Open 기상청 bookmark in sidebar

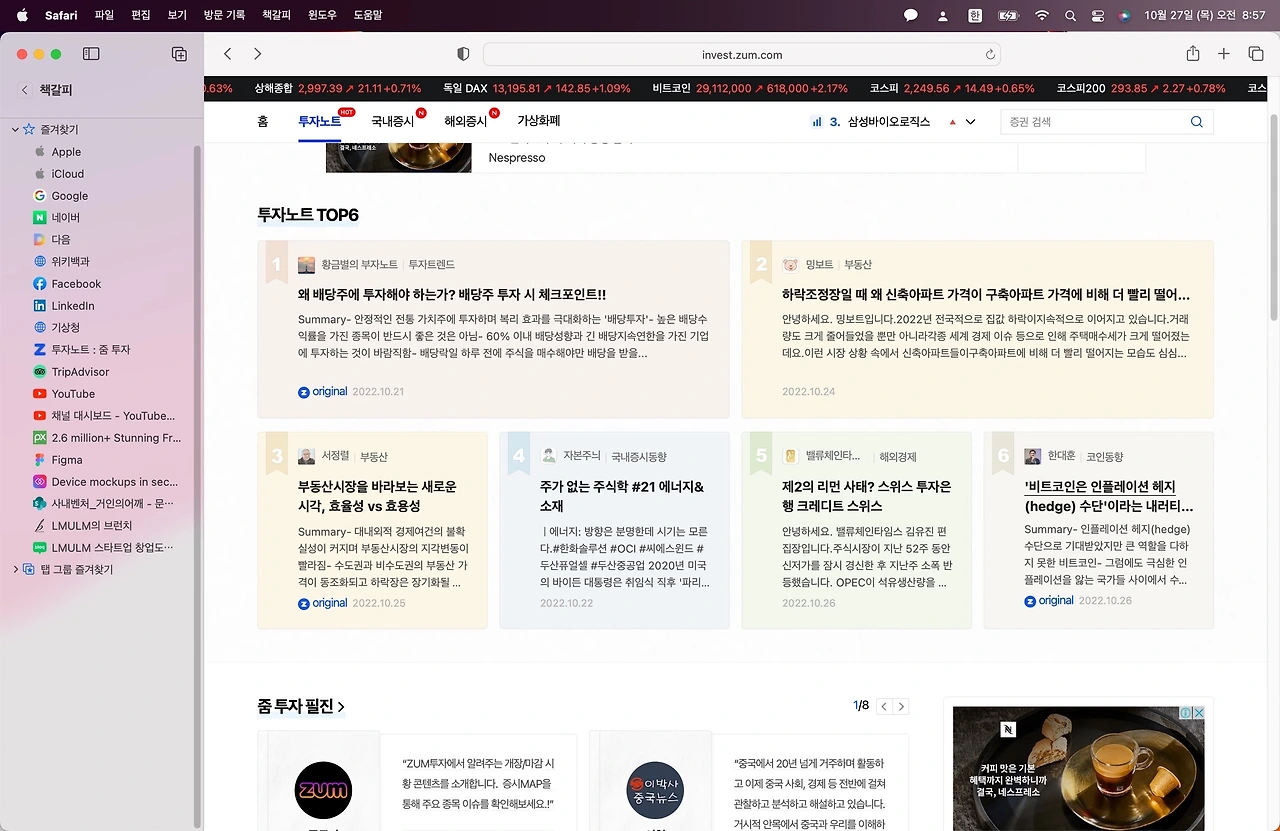66,328
